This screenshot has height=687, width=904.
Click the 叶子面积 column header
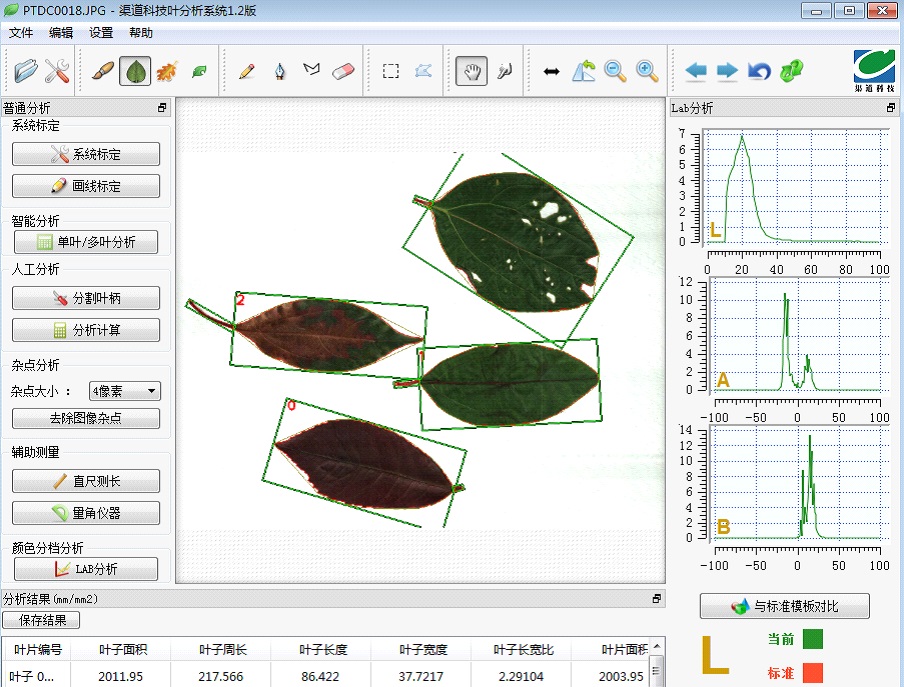pos(123,650)
